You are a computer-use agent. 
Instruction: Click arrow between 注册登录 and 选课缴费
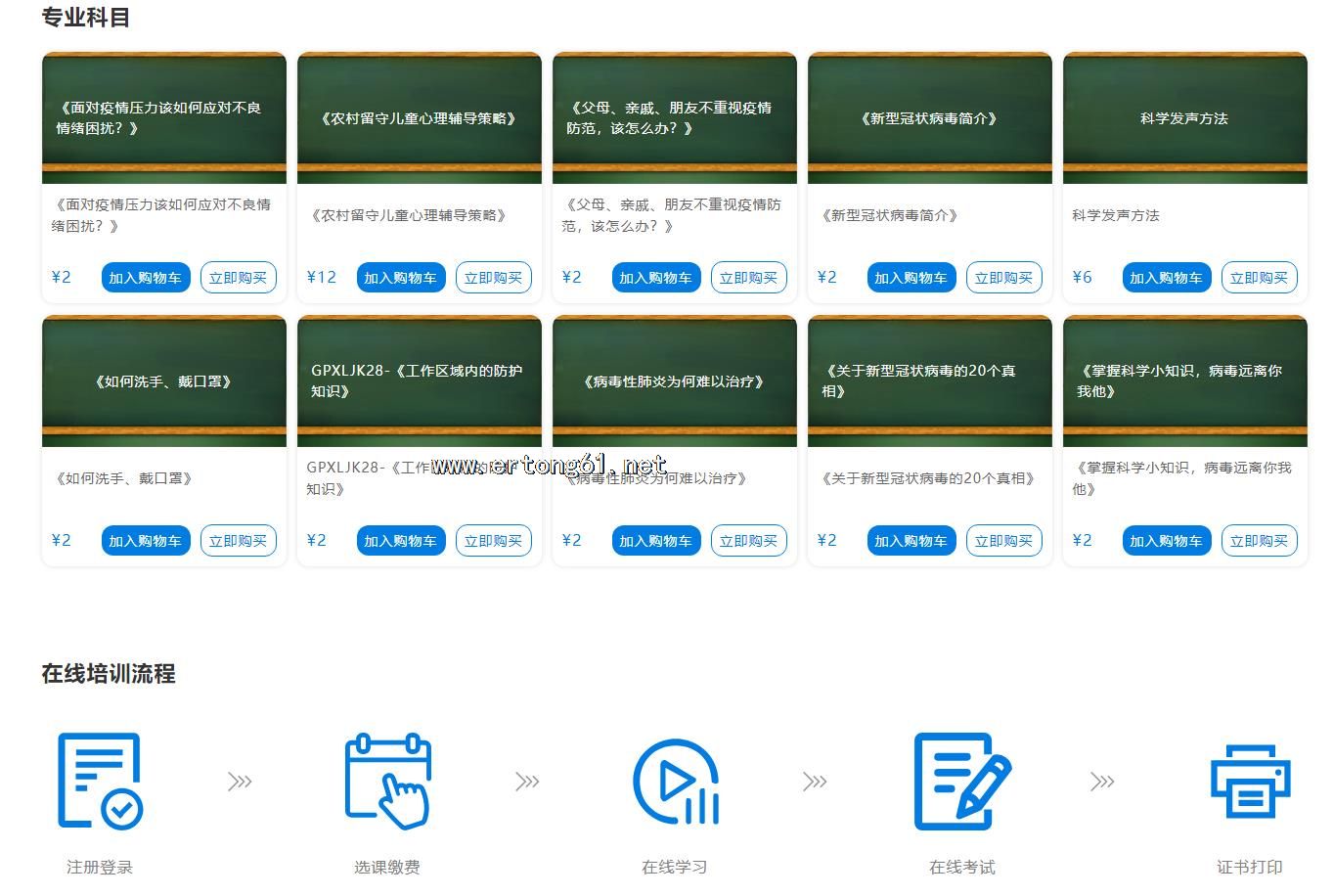[x=240, y=781]
